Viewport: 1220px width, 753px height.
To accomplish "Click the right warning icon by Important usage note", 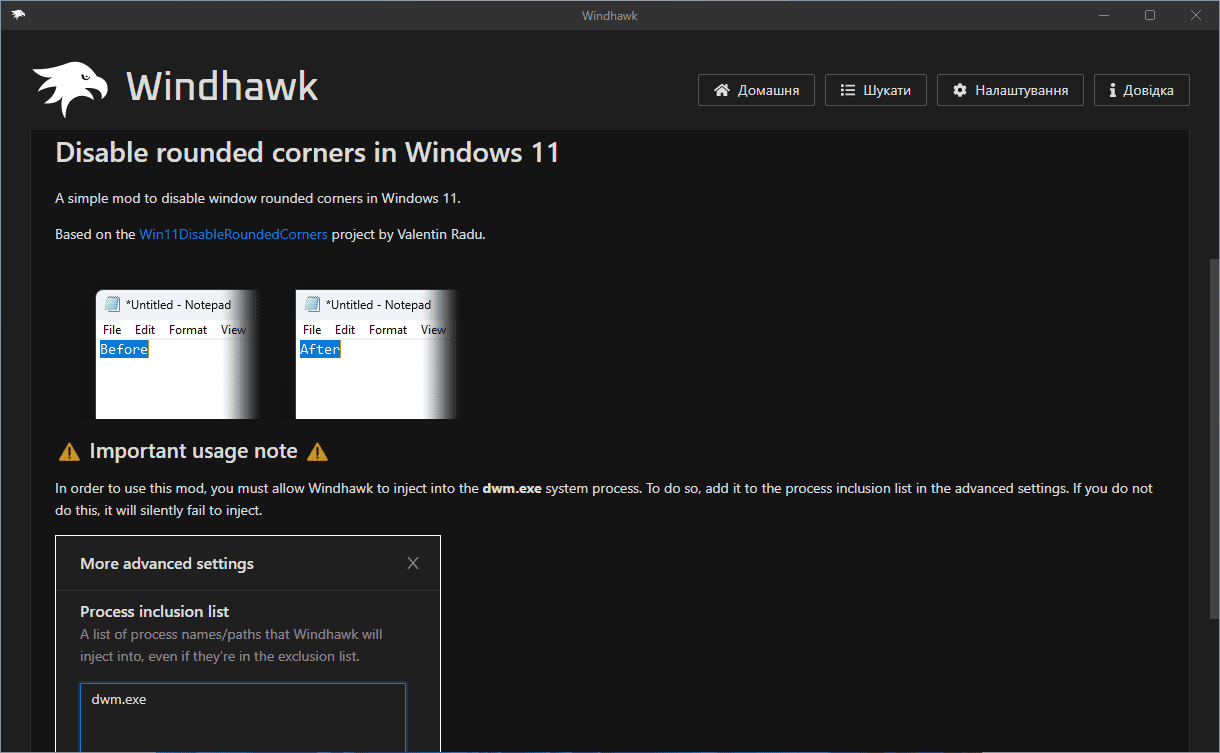I will click(x=317, y=452).
